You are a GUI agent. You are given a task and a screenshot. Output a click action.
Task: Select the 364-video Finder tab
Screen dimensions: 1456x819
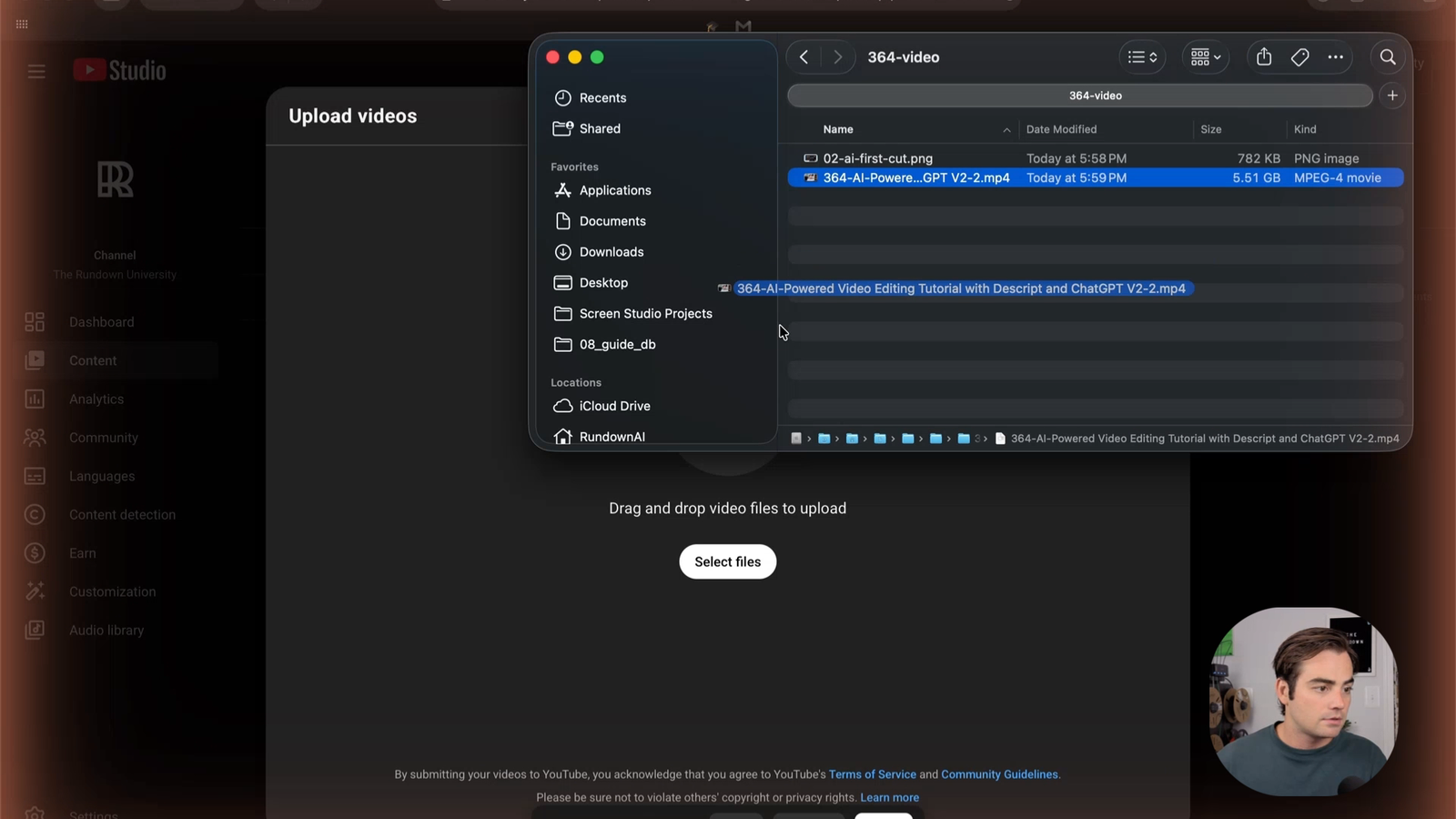pyautogui.click(x=1080, y=96)
